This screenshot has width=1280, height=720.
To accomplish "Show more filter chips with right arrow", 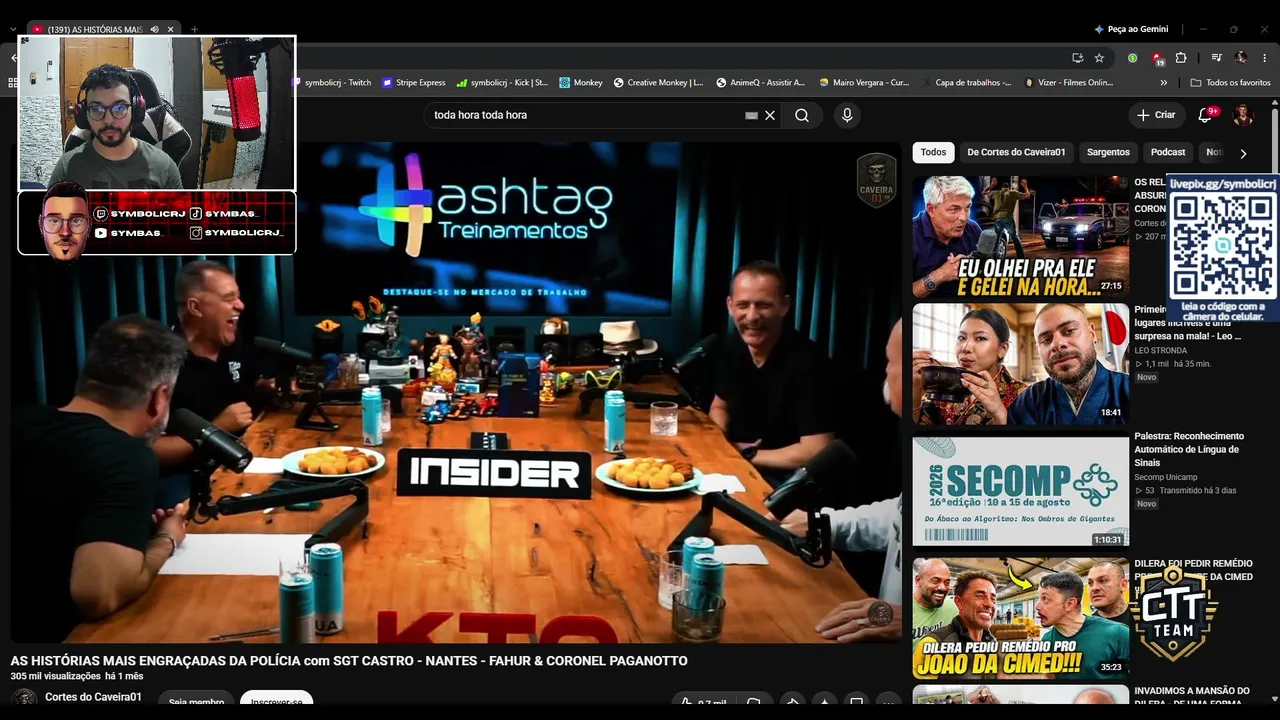I will [x=1243, y=153].
